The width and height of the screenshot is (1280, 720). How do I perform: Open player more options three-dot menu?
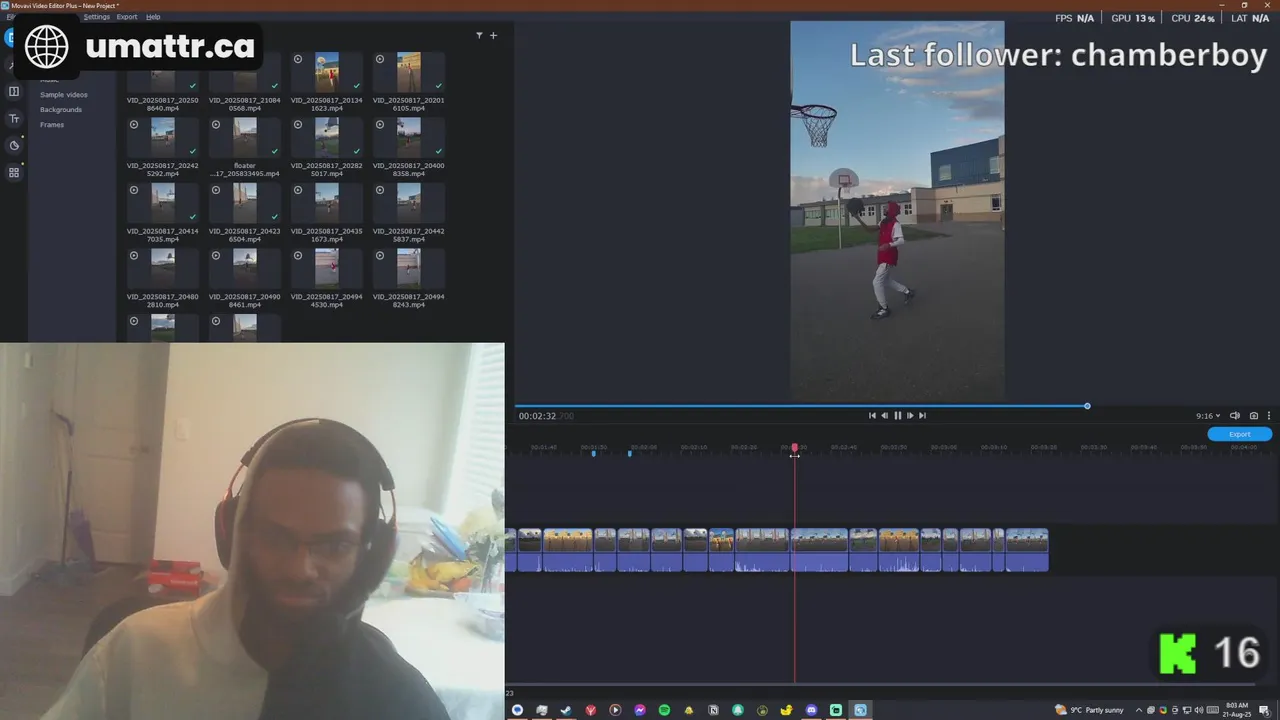(1269, 416)
